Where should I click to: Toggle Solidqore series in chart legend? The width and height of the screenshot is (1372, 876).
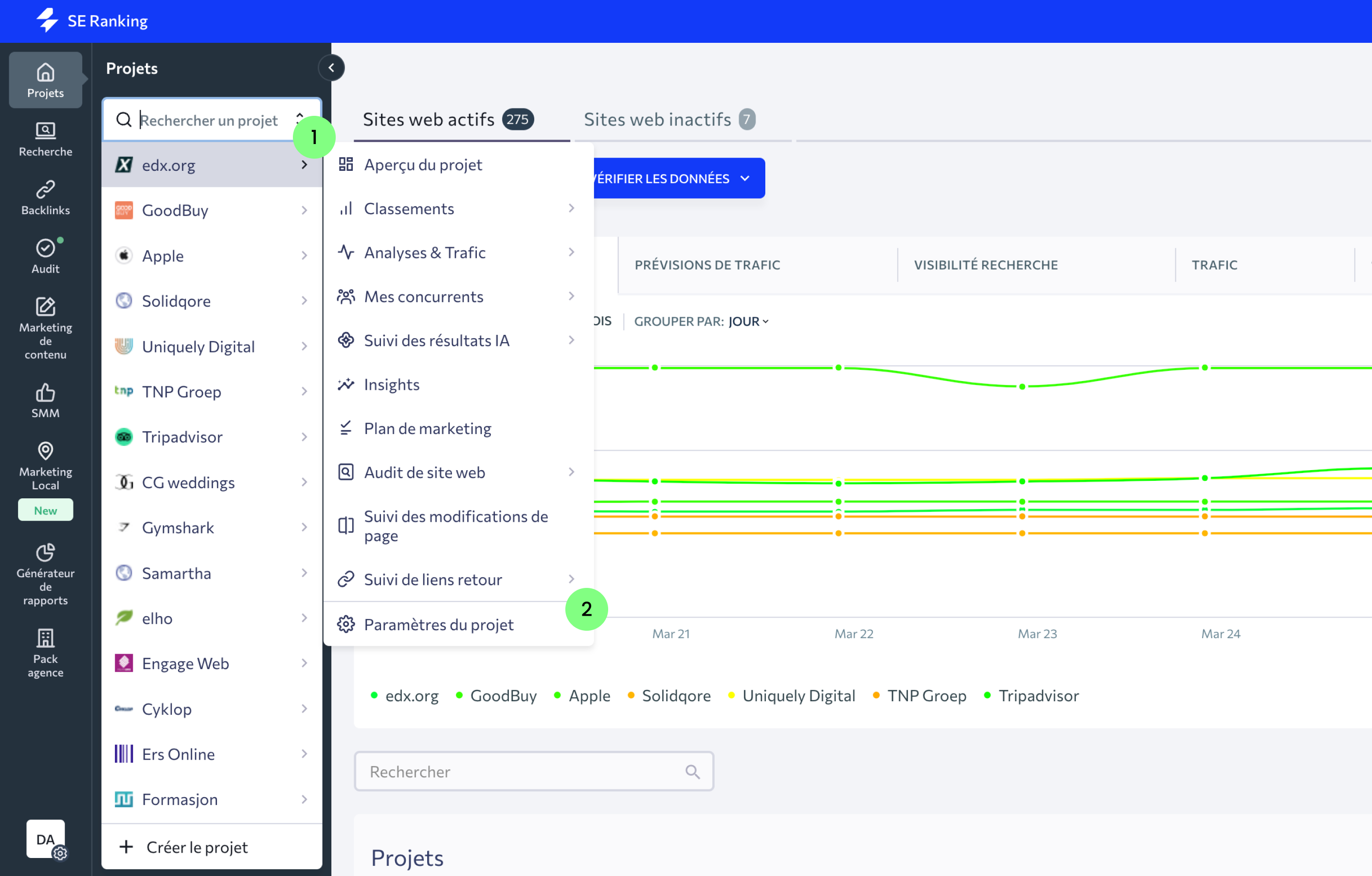pos(669,695)
